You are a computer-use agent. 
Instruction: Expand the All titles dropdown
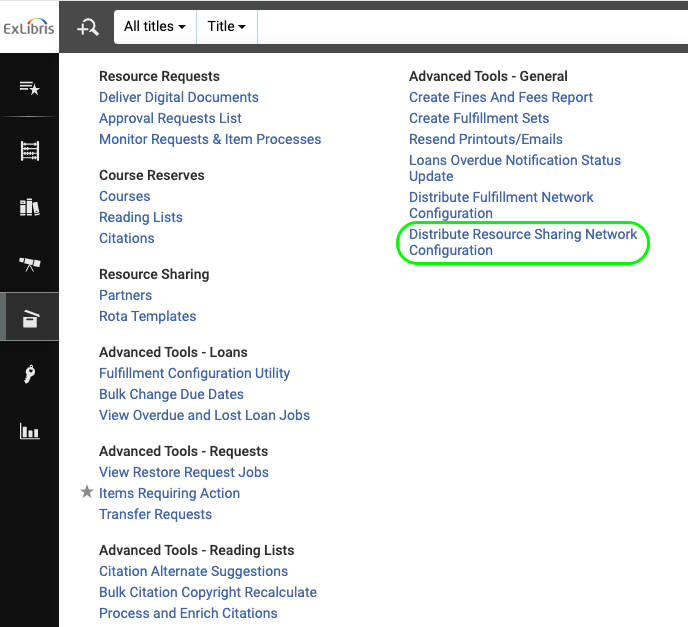[155, 27]
